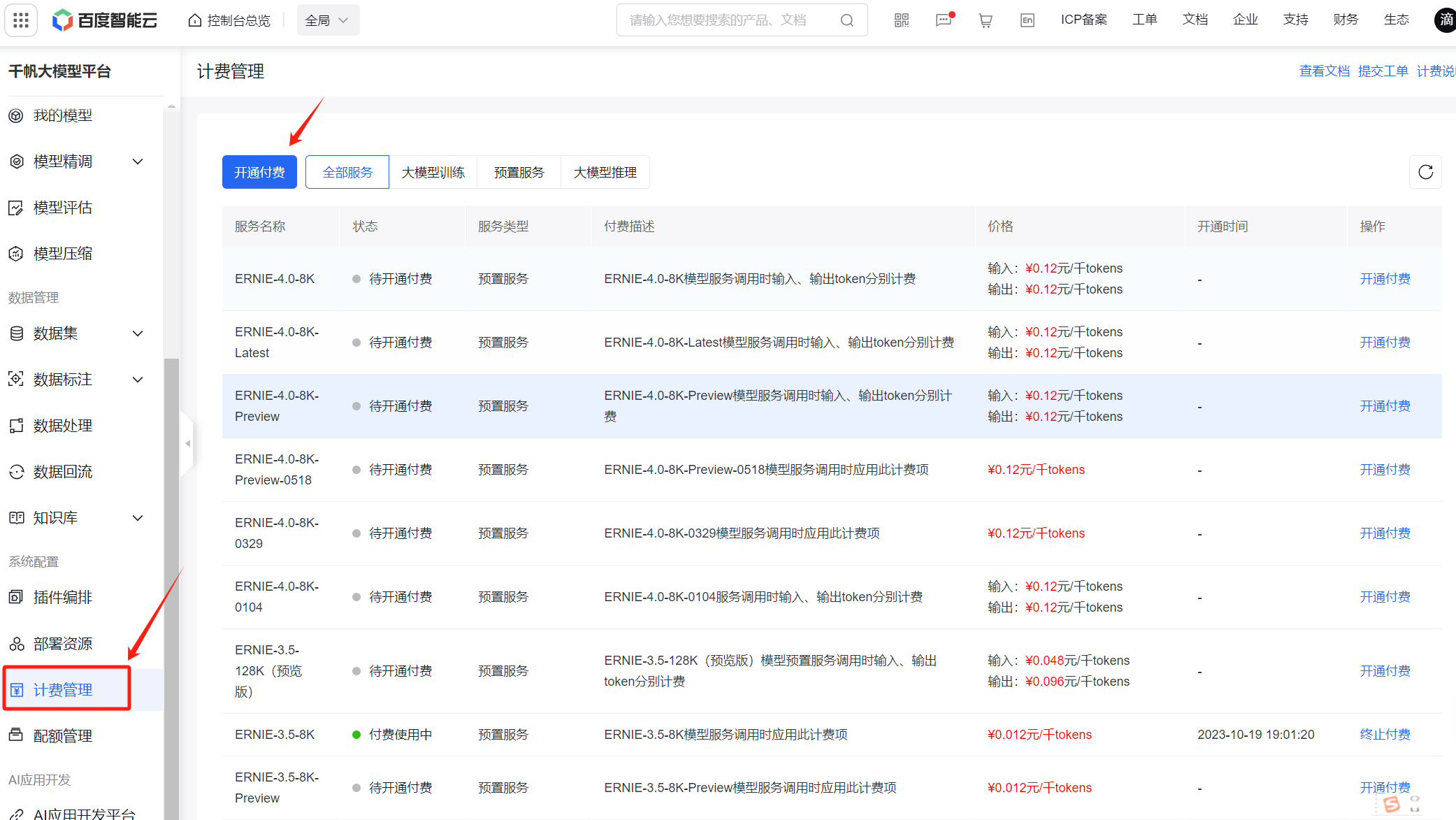Click the search magnifier icon
1456x820 pixels.
(x=847, y=20)
